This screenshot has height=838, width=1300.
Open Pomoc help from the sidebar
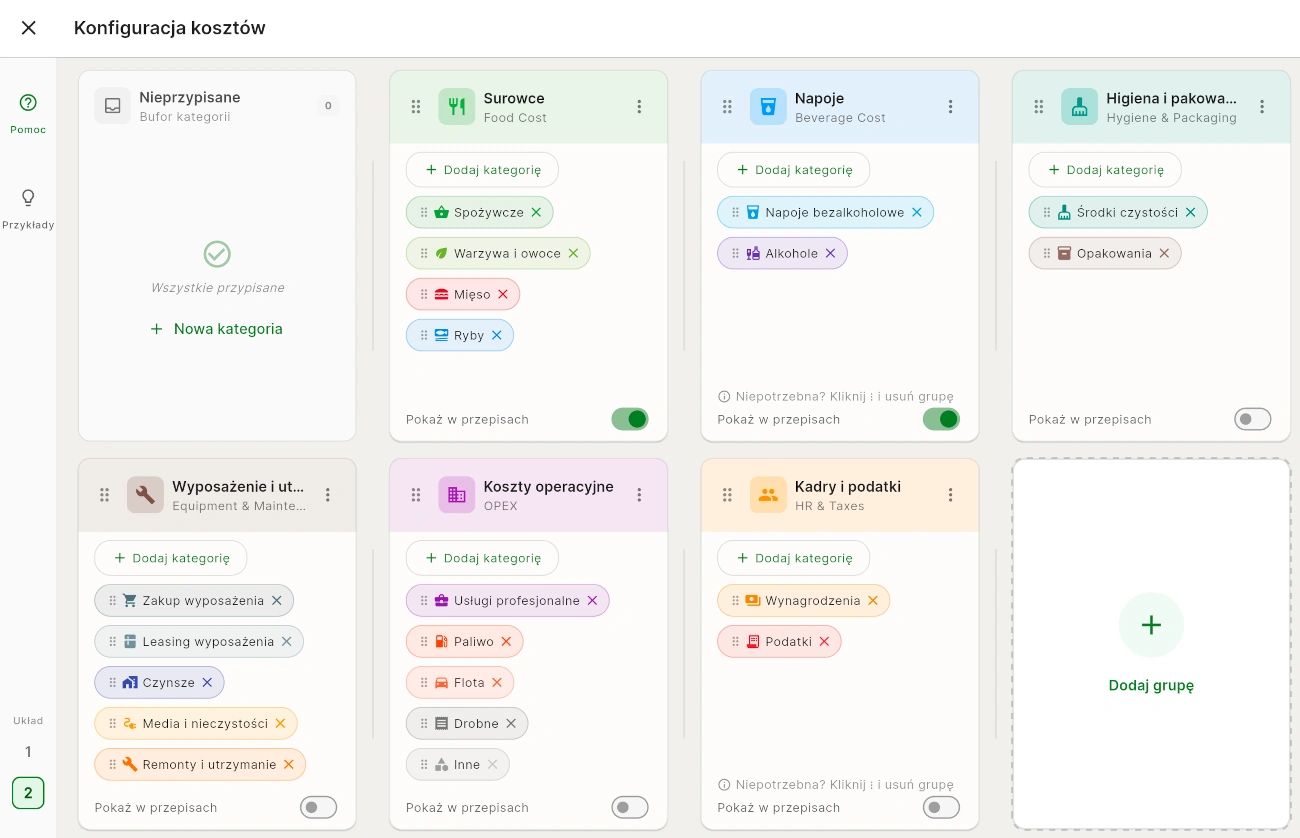28,112
